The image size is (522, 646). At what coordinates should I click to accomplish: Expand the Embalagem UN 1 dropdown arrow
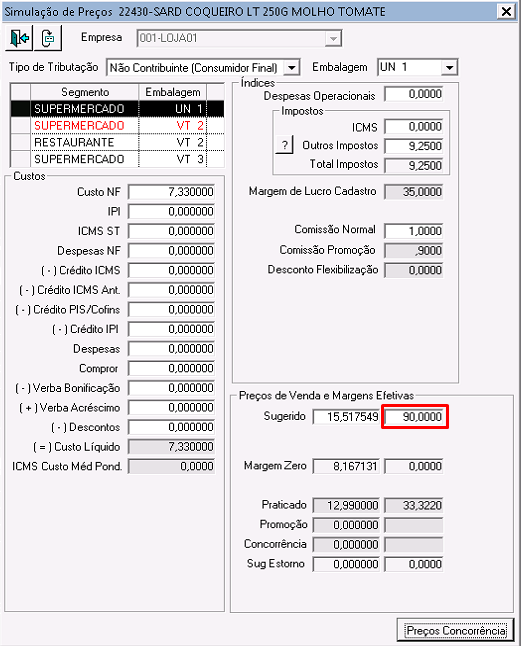point(449,67)
